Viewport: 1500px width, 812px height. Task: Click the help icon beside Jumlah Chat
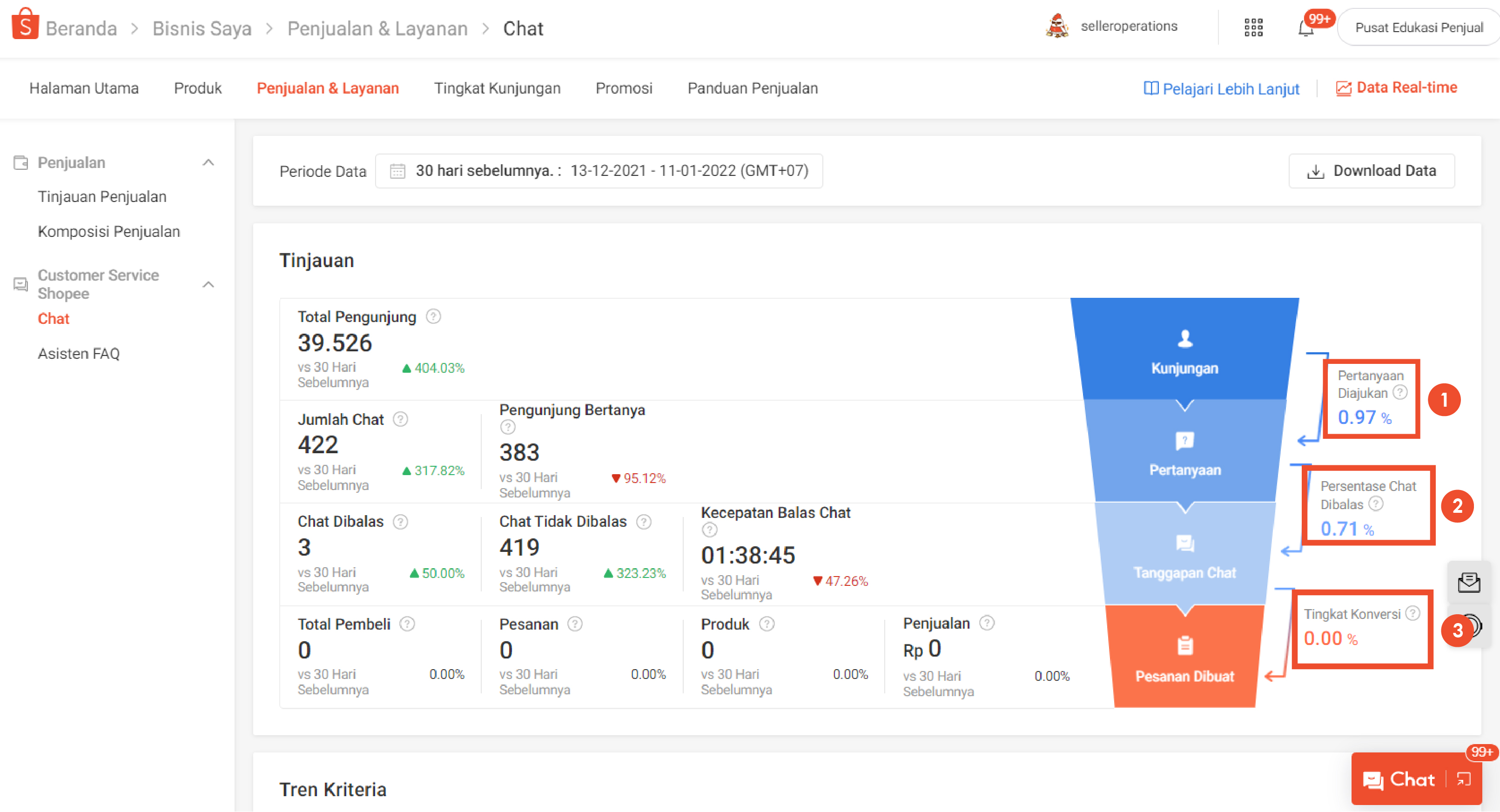click(401, 419)
